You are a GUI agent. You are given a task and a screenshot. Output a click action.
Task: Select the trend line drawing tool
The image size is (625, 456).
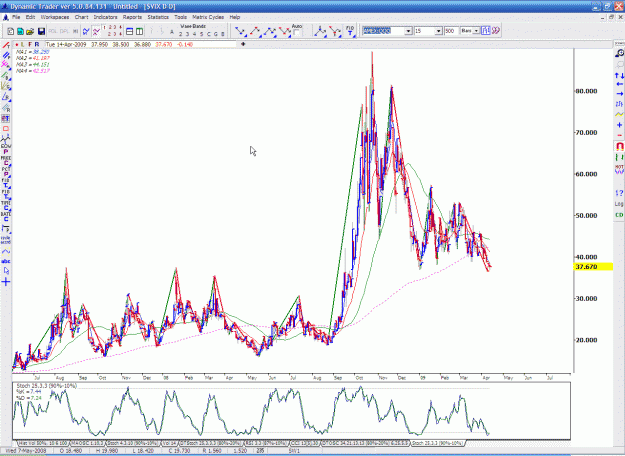click(x=6, y=45)
